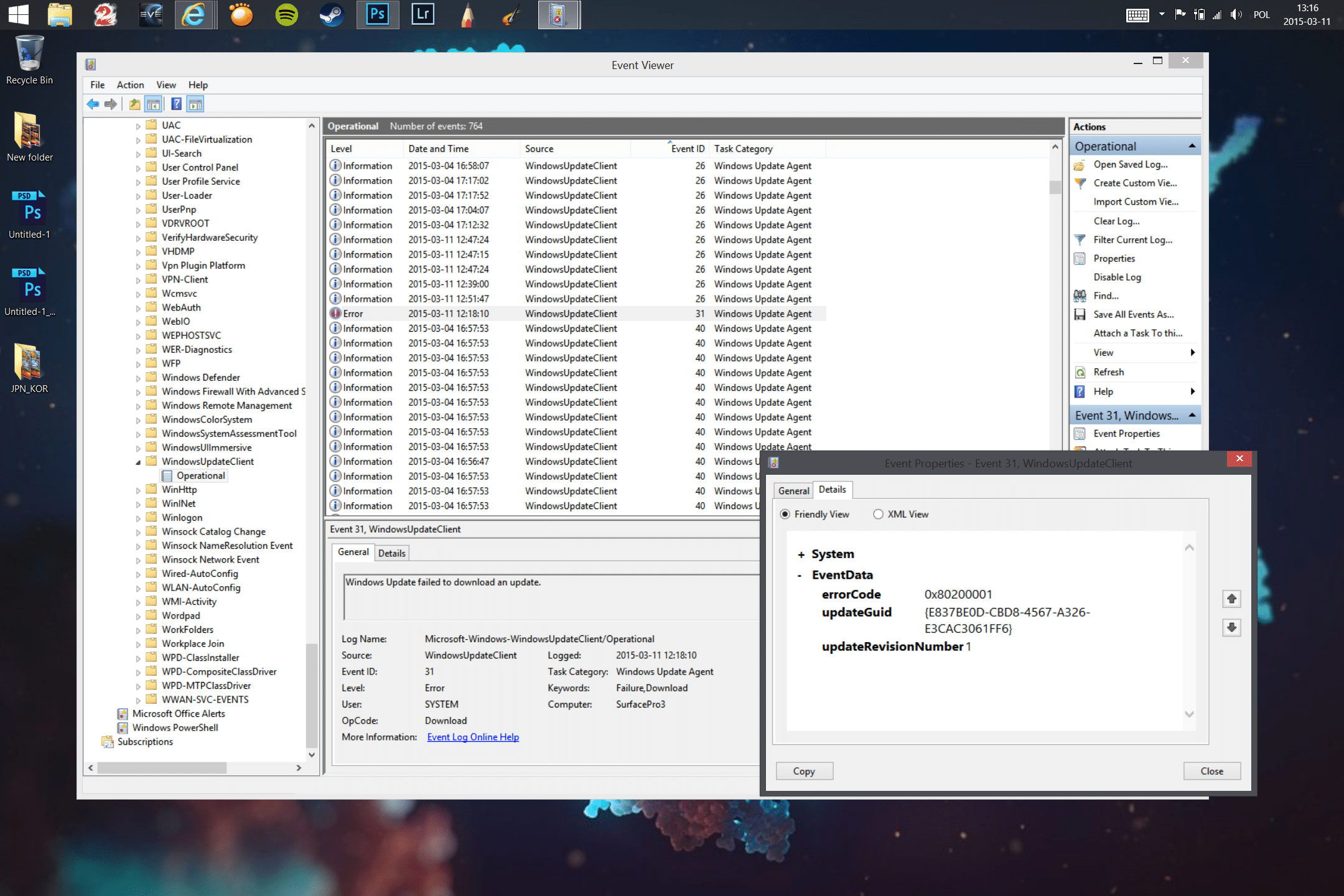The width and height of the screenshot is (1344, 896).
Task: Open the Help menu in menu bar
Action: [198, 85]
